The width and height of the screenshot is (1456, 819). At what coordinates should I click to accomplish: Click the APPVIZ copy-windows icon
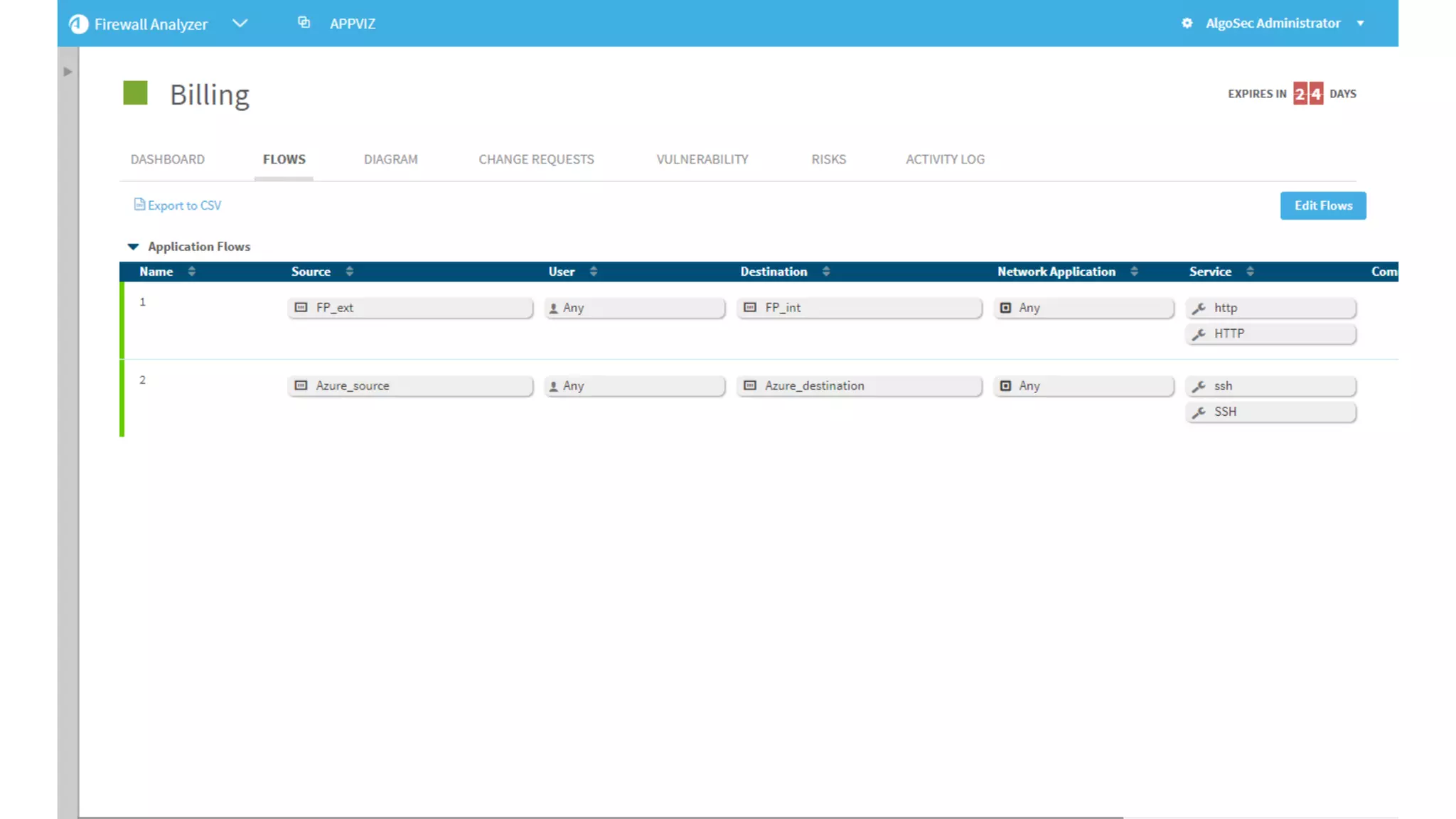click(304, 23)
